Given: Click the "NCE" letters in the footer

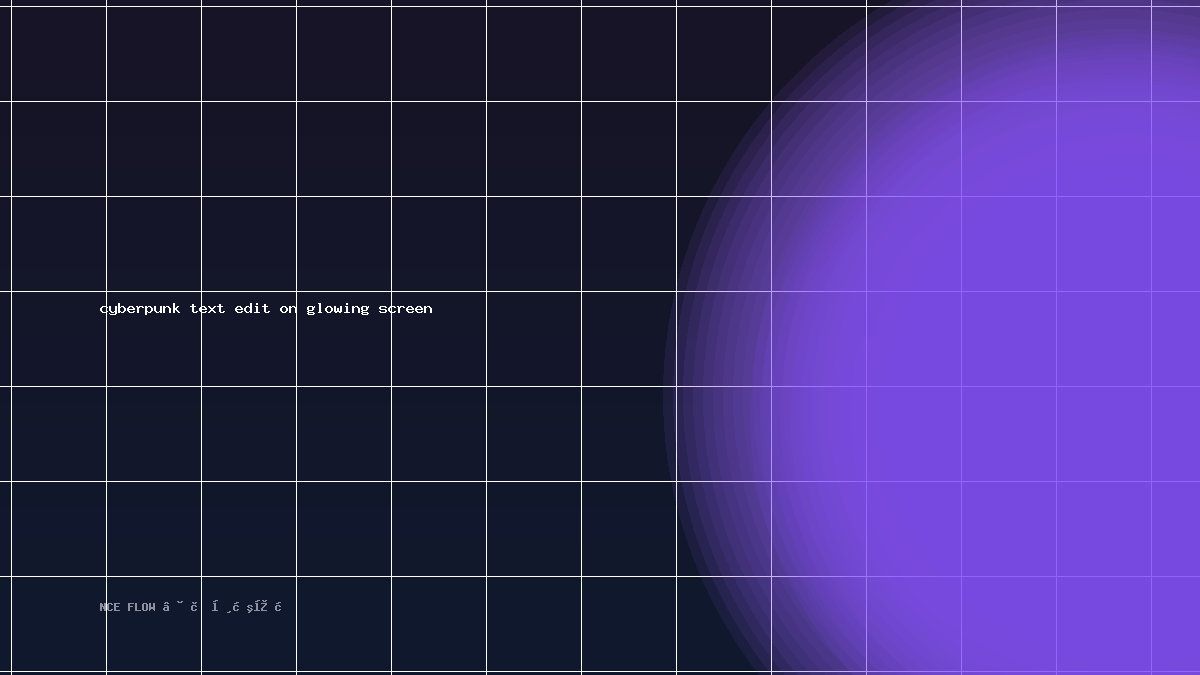Looking at the screenshot, I should point(110,607).
